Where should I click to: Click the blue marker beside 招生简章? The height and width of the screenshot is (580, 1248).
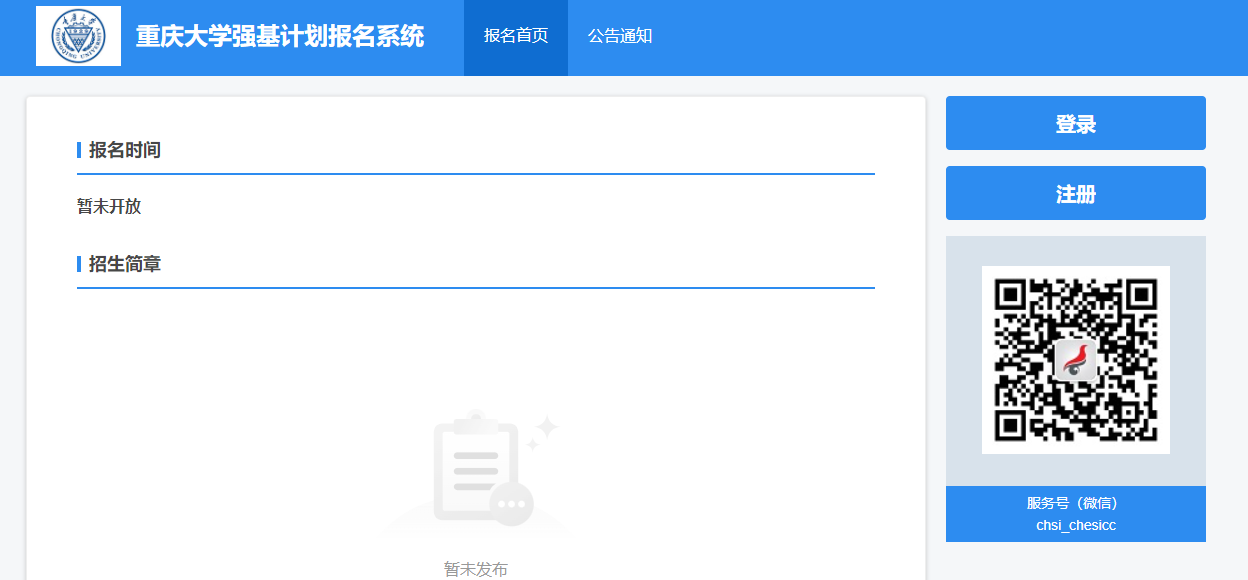coord(79,264)
